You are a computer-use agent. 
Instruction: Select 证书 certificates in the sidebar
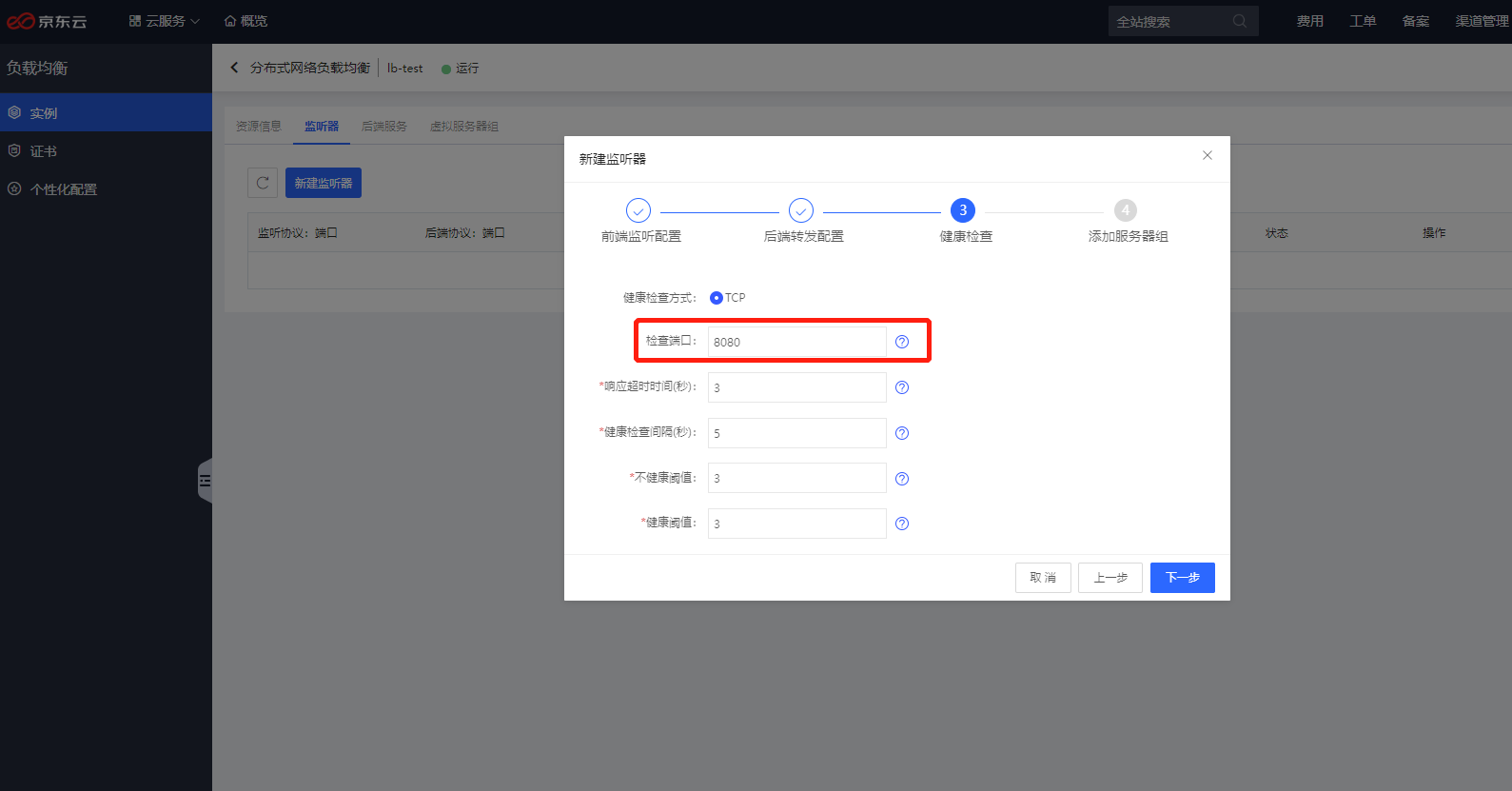106,150
